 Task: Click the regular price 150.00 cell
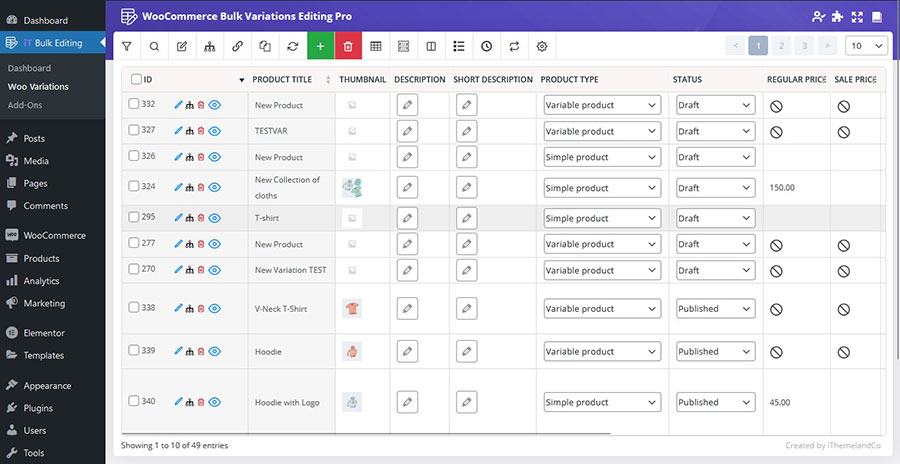coord(797,187)
